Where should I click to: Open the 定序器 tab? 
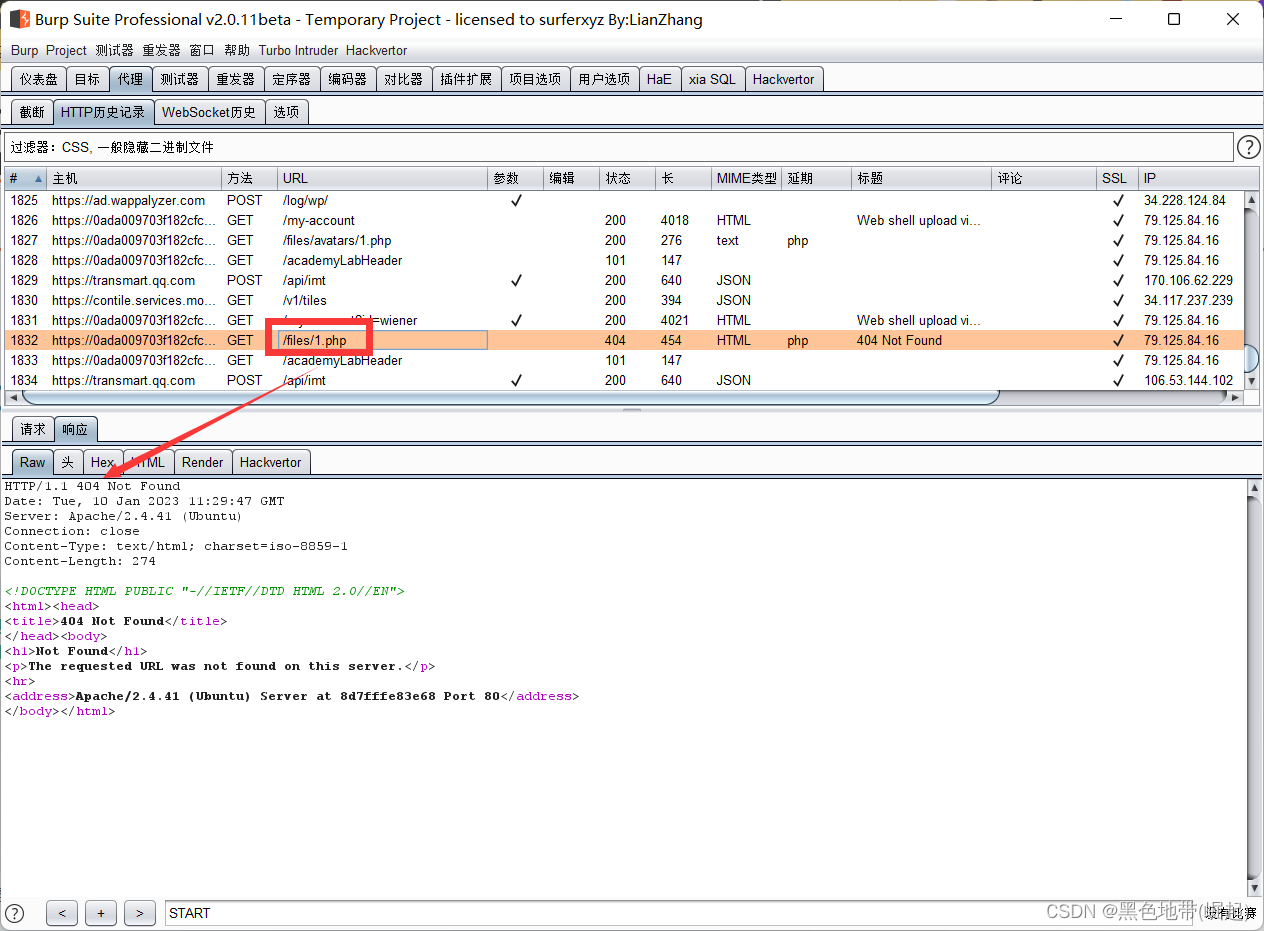[291, 79]
